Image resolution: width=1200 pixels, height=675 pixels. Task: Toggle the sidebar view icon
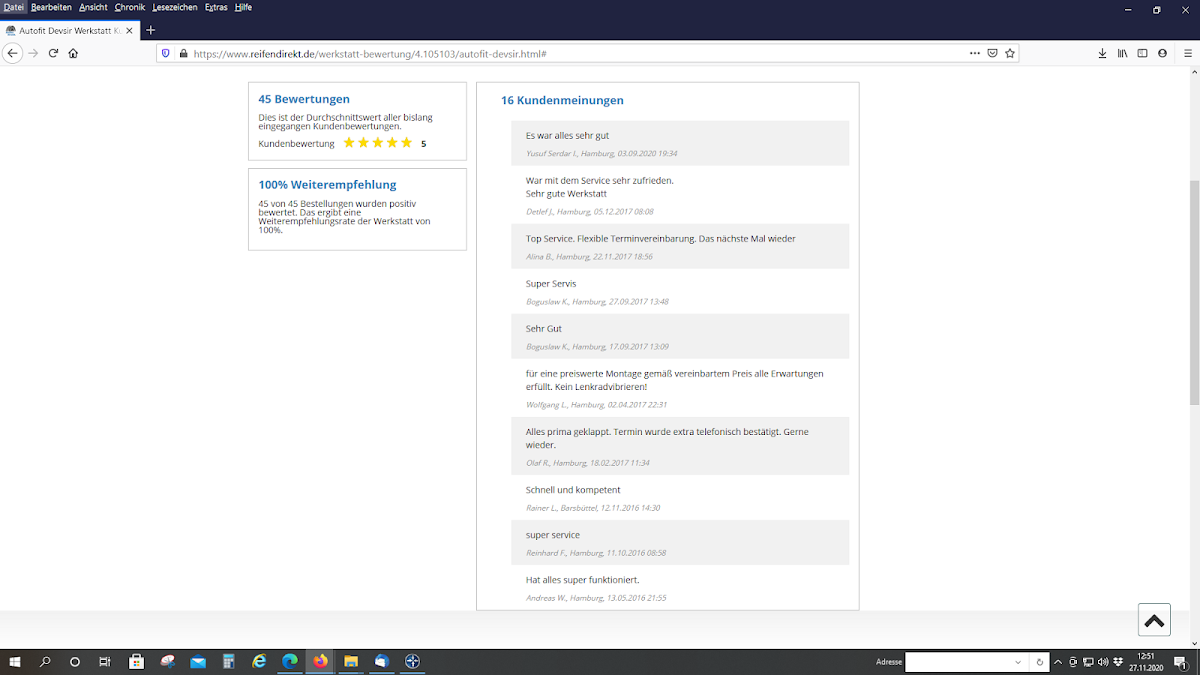click(x=1142, y=53)
